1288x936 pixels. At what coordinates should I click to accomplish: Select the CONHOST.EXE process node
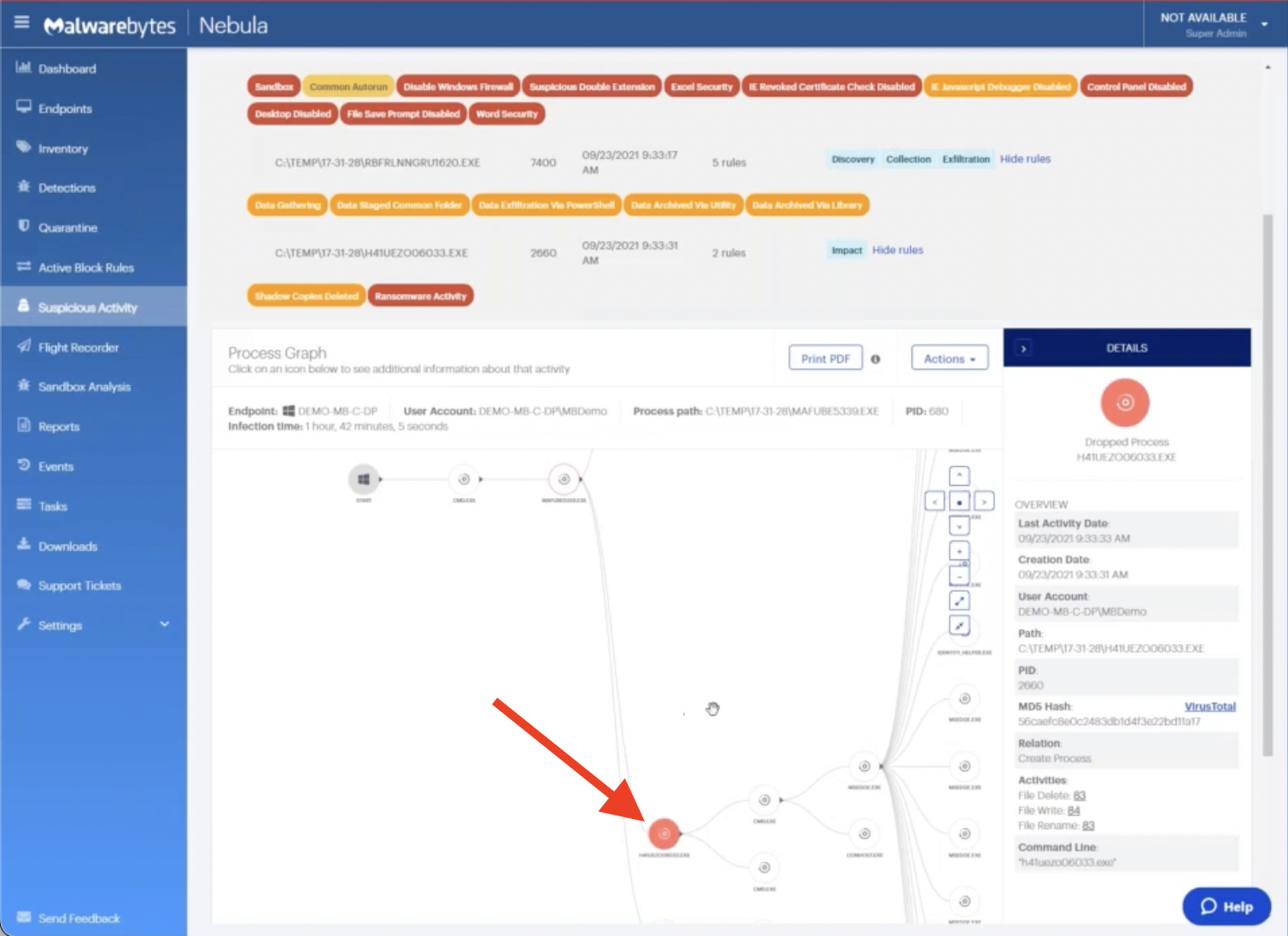[864, 834]
